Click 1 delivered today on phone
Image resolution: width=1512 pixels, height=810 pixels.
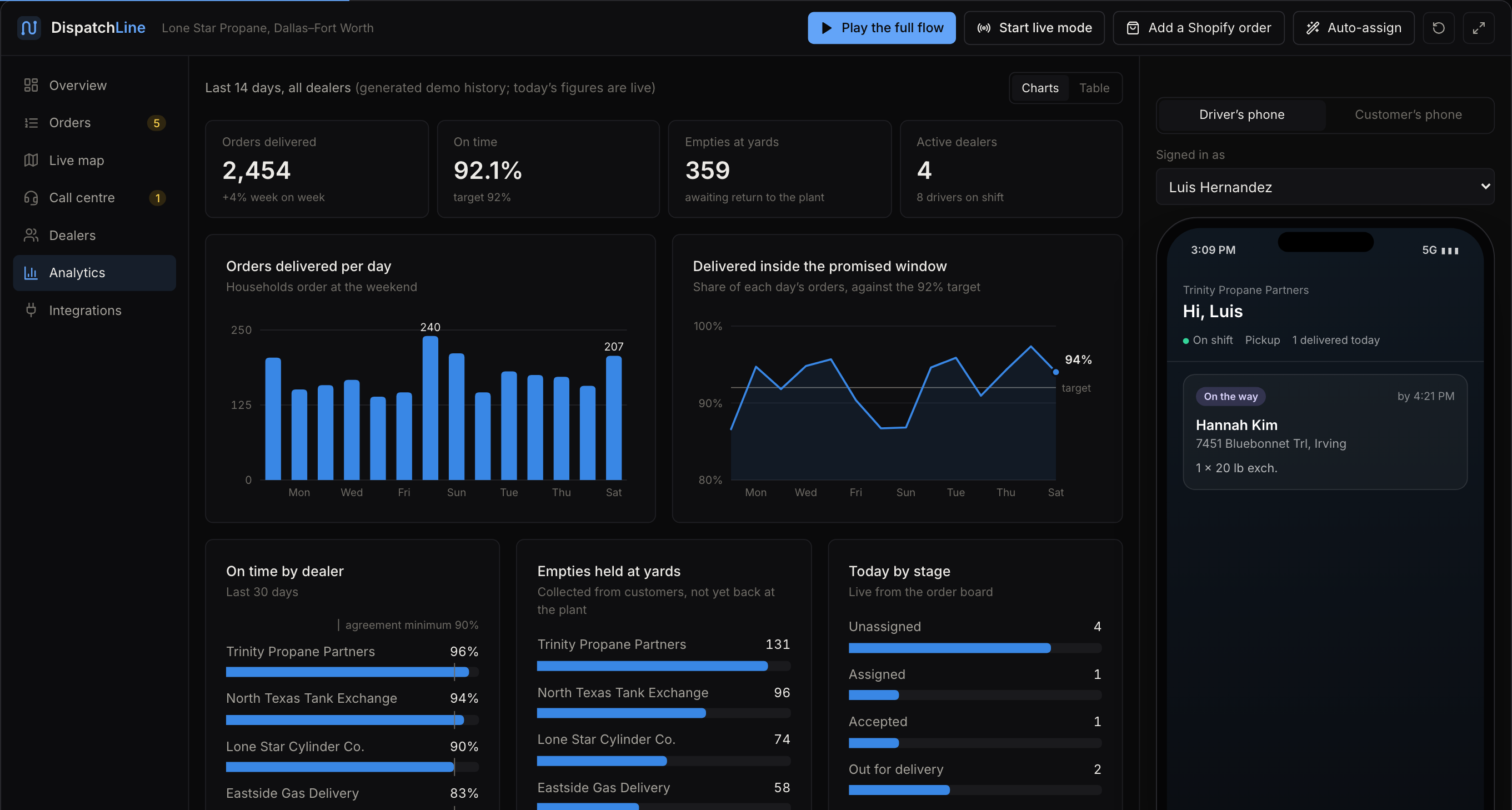tap(1335, 341)
